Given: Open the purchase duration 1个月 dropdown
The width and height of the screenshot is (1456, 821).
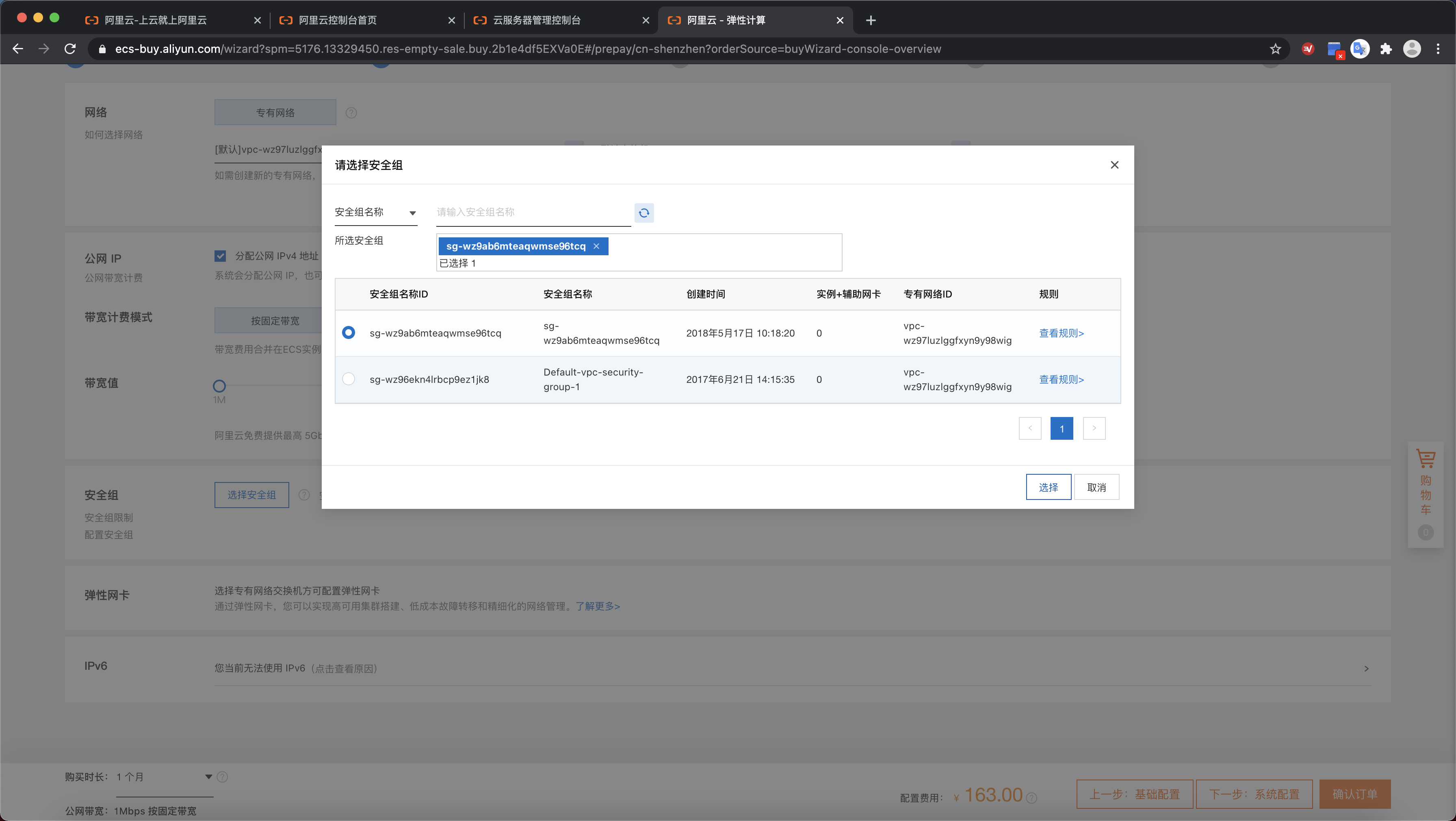Looking at the screenshot, I should [x=164, y=777].
